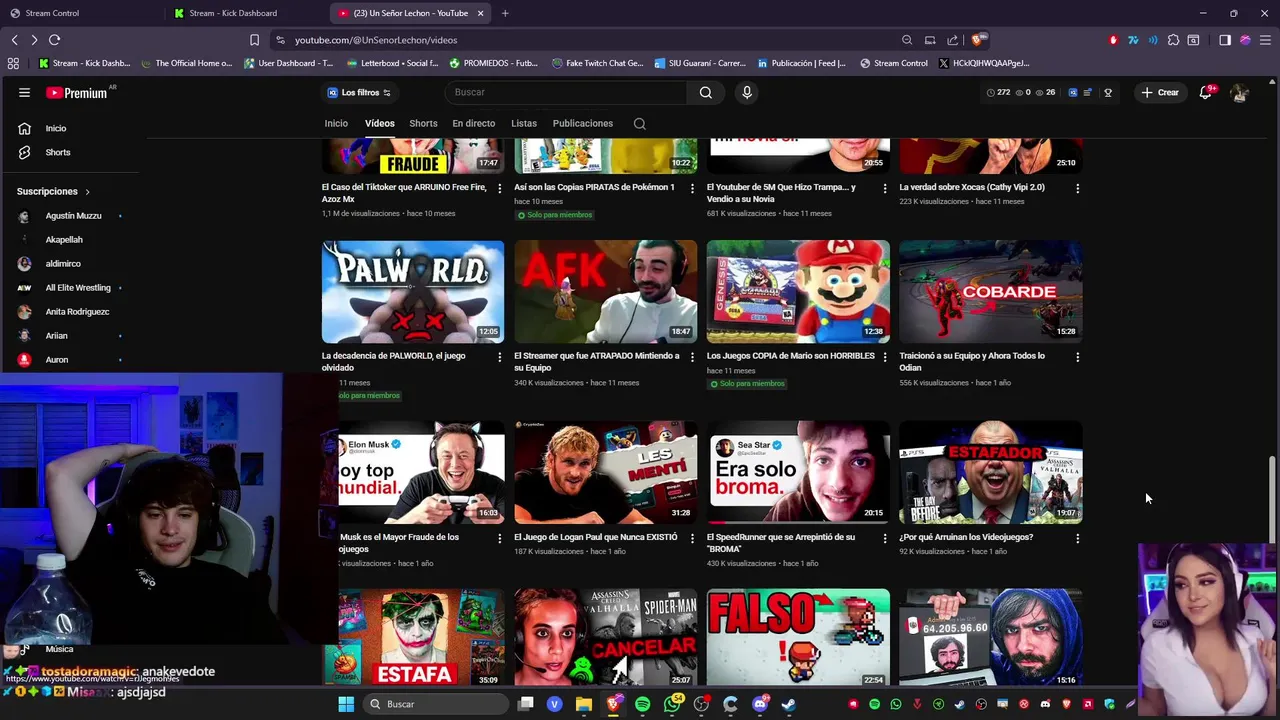The image size is (1280, 720).
Task: Open the Era solo broma thumbnail
Action: 798,472
